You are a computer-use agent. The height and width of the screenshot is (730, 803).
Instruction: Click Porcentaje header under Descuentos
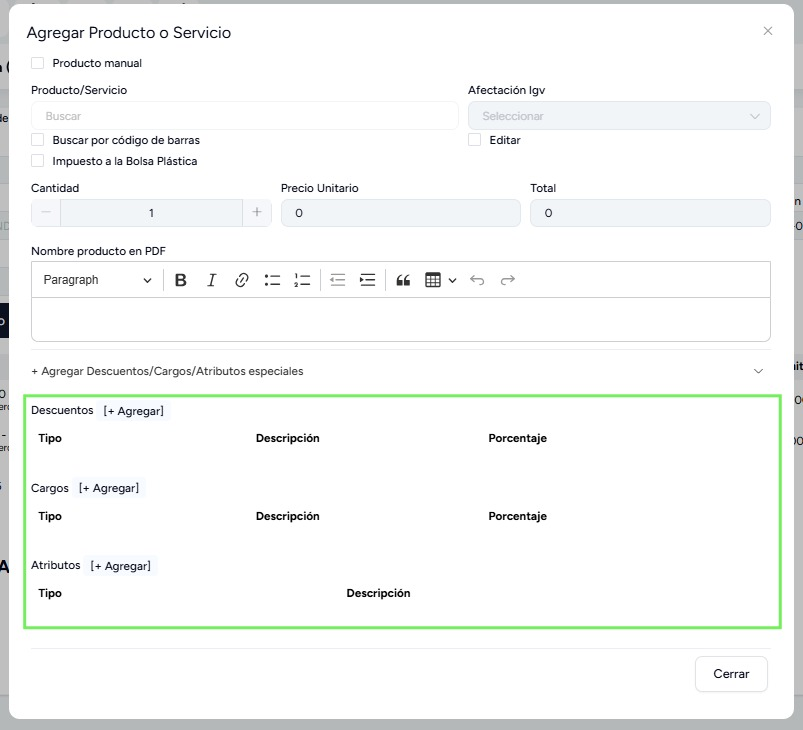[517, 438]
